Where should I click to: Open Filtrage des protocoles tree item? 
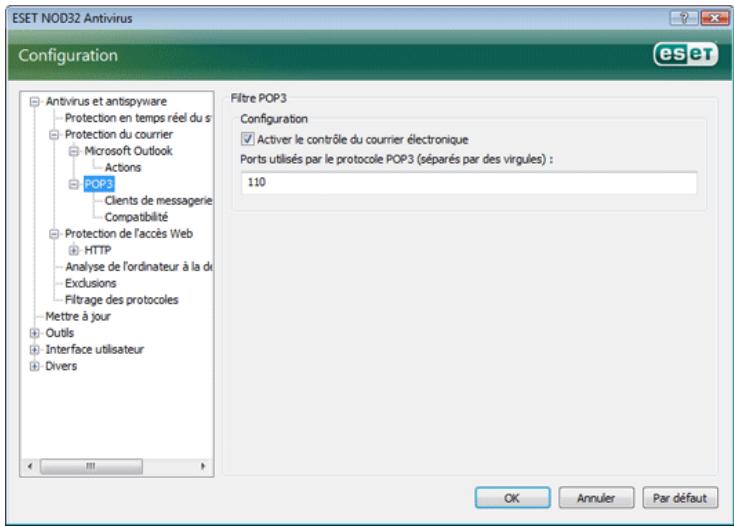(122, 300)
